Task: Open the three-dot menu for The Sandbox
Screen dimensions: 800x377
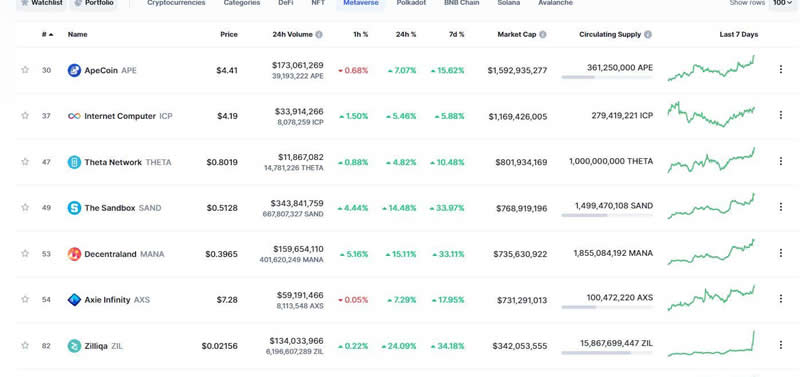Action: 781,207
